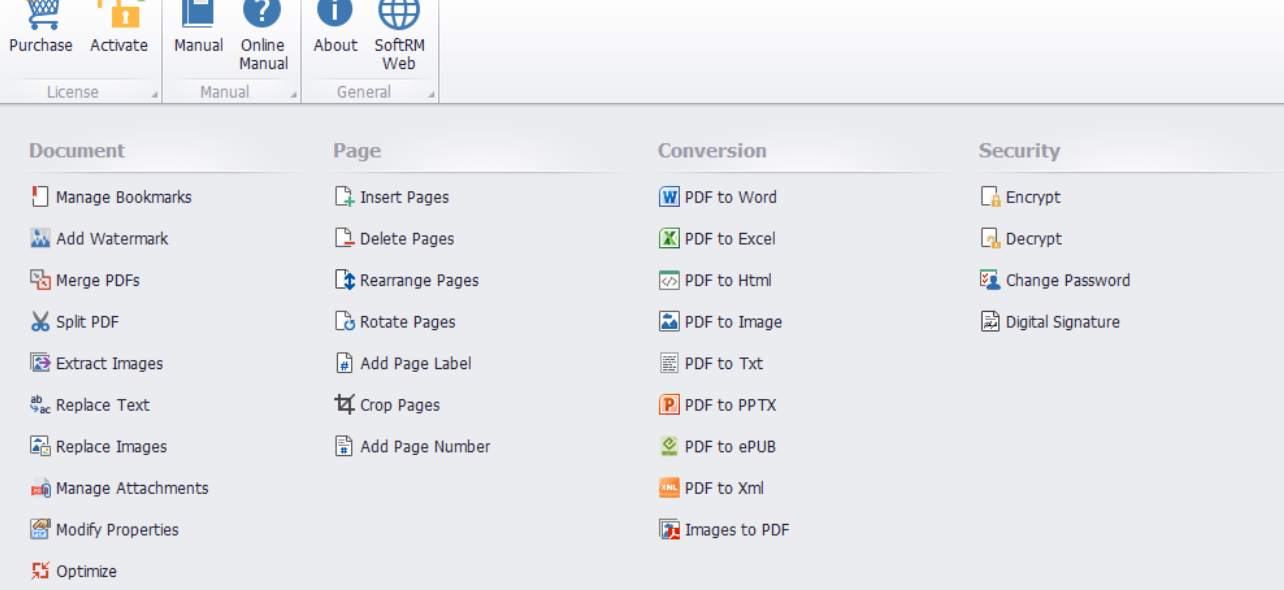Select the Rotate Pages link
This screenshot has height=590, width=1284.
click(x=408, y=322)
